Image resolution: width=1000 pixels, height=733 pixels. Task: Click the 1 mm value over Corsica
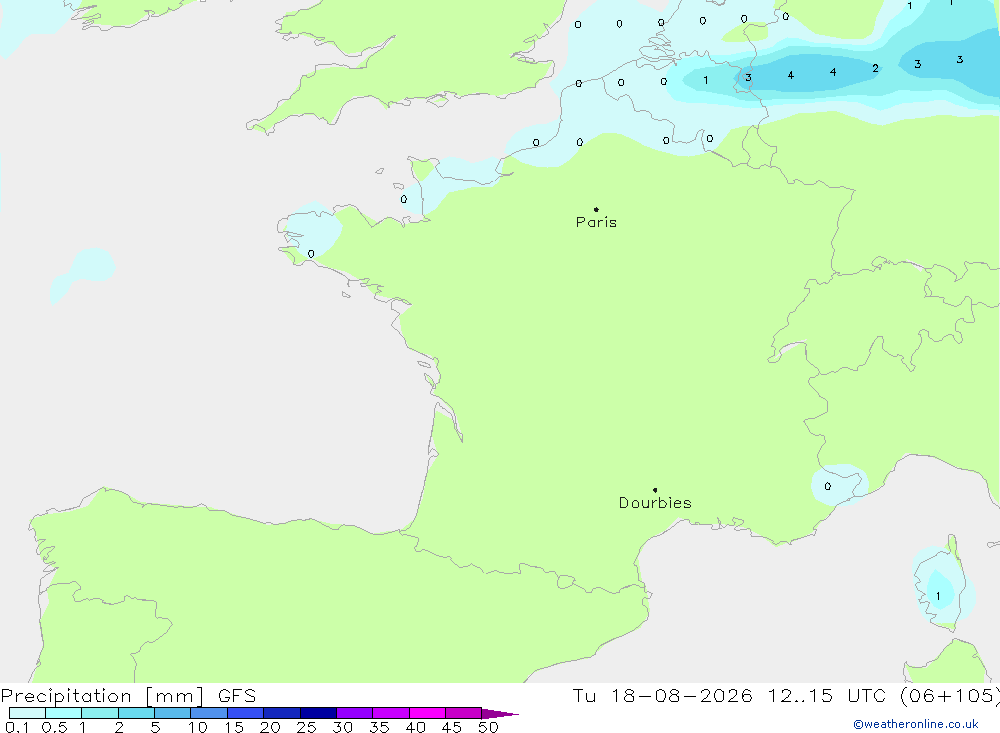coord(938,596)
